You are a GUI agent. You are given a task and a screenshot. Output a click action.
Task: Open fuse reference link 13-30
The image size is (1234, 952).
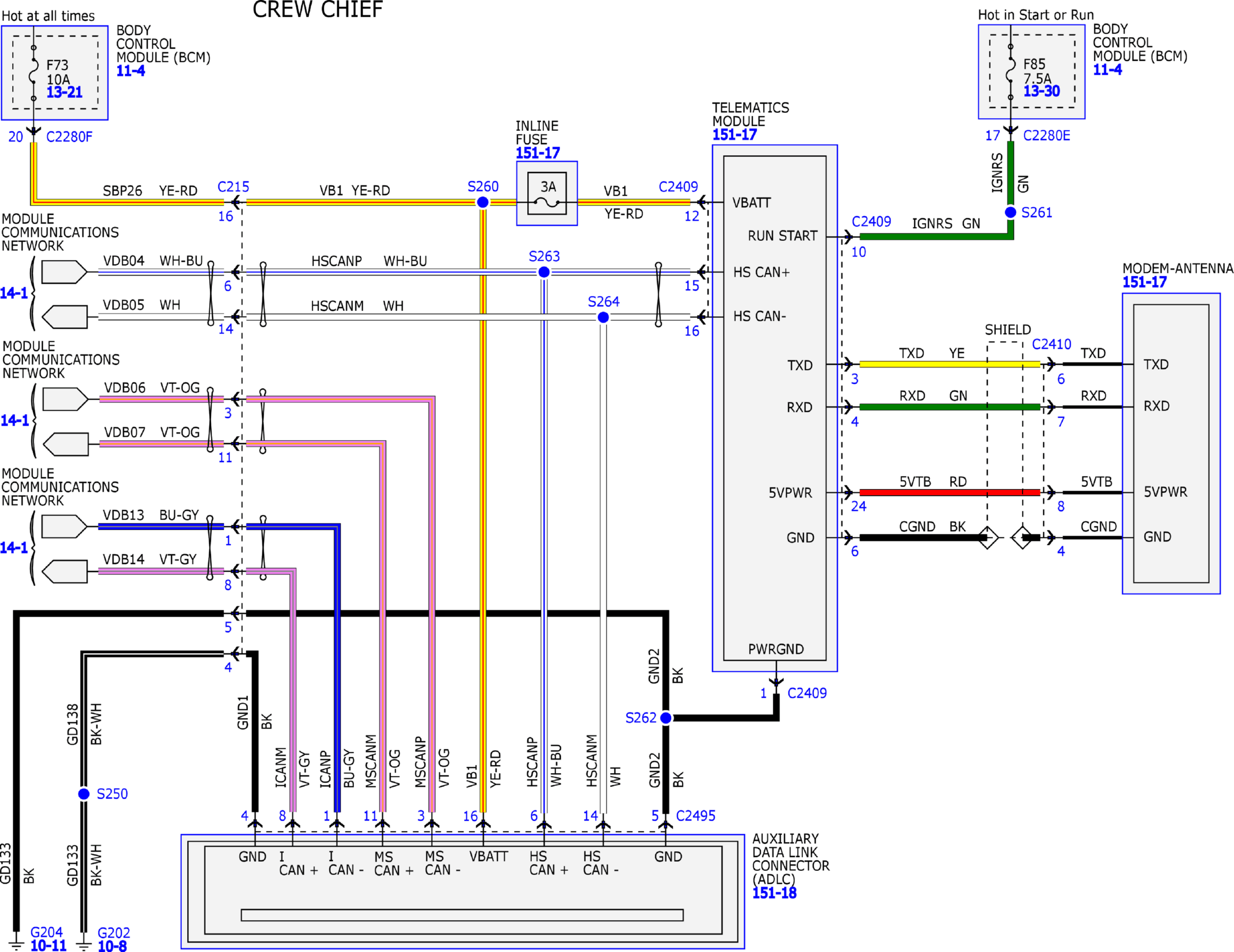click(x=1042, y=91)
